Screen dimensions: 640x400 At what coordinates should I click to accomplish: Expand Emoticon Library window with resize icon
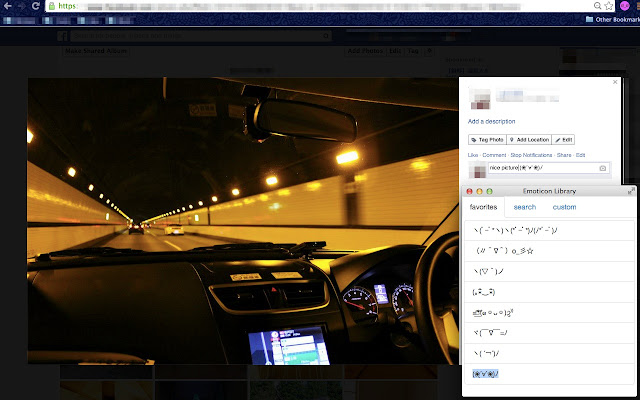[631, 191]
